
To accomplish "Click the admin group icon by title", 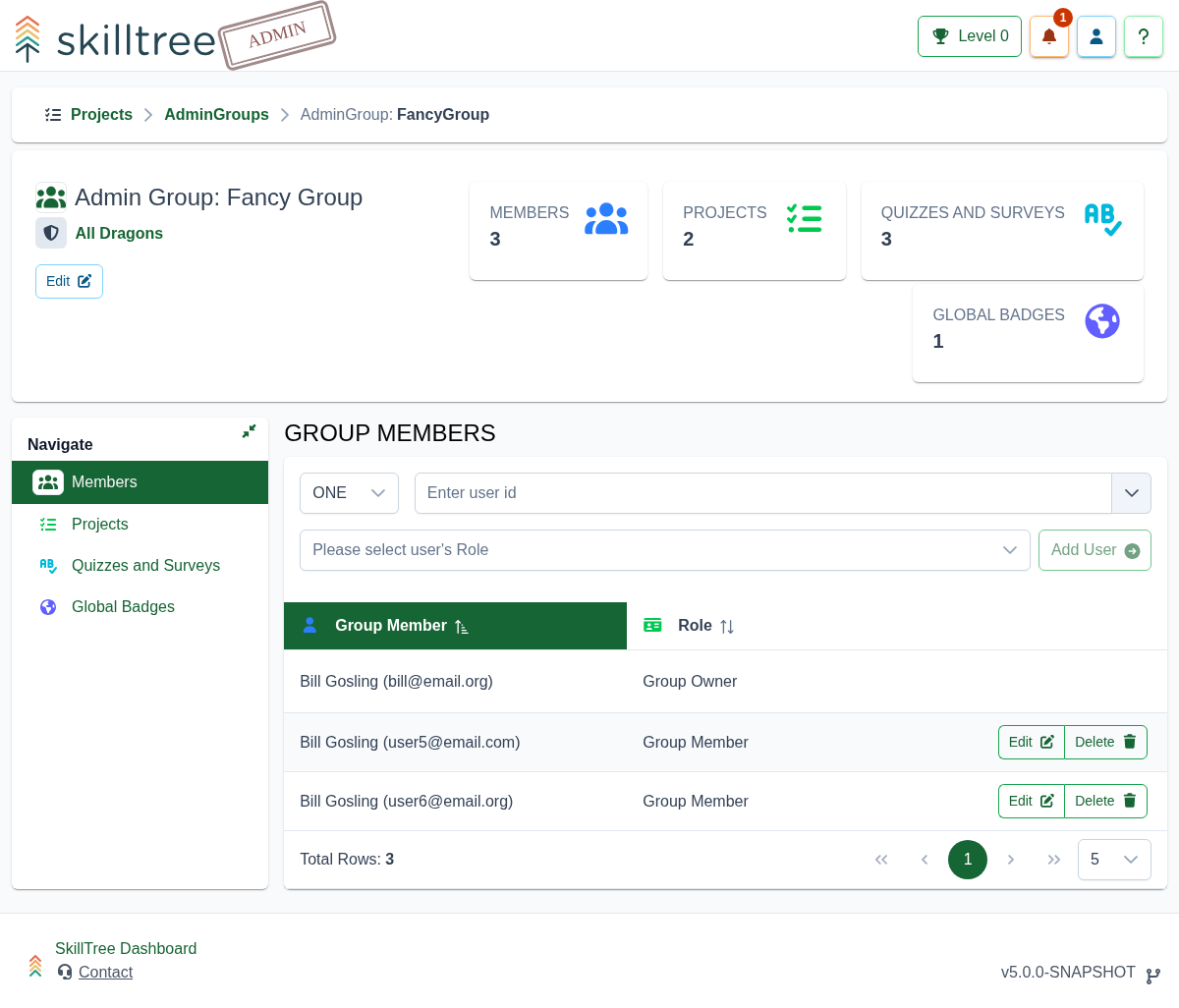I will 51,197.
